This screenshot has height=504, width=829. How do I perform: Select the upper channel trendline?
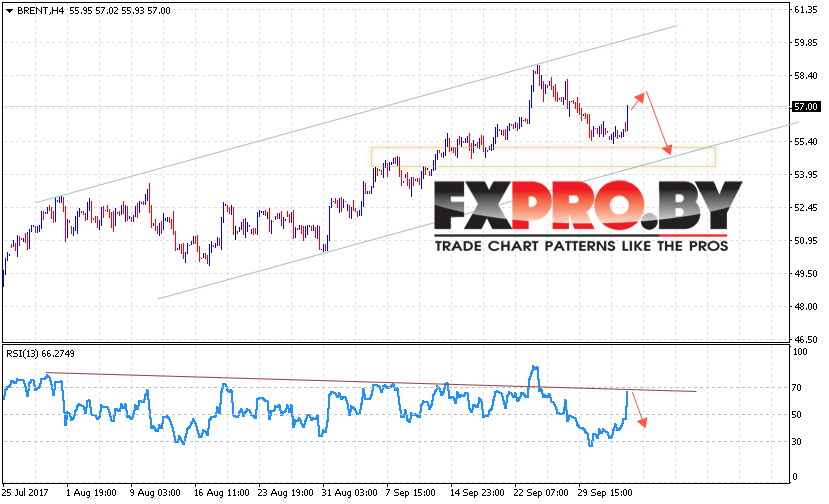356,114
